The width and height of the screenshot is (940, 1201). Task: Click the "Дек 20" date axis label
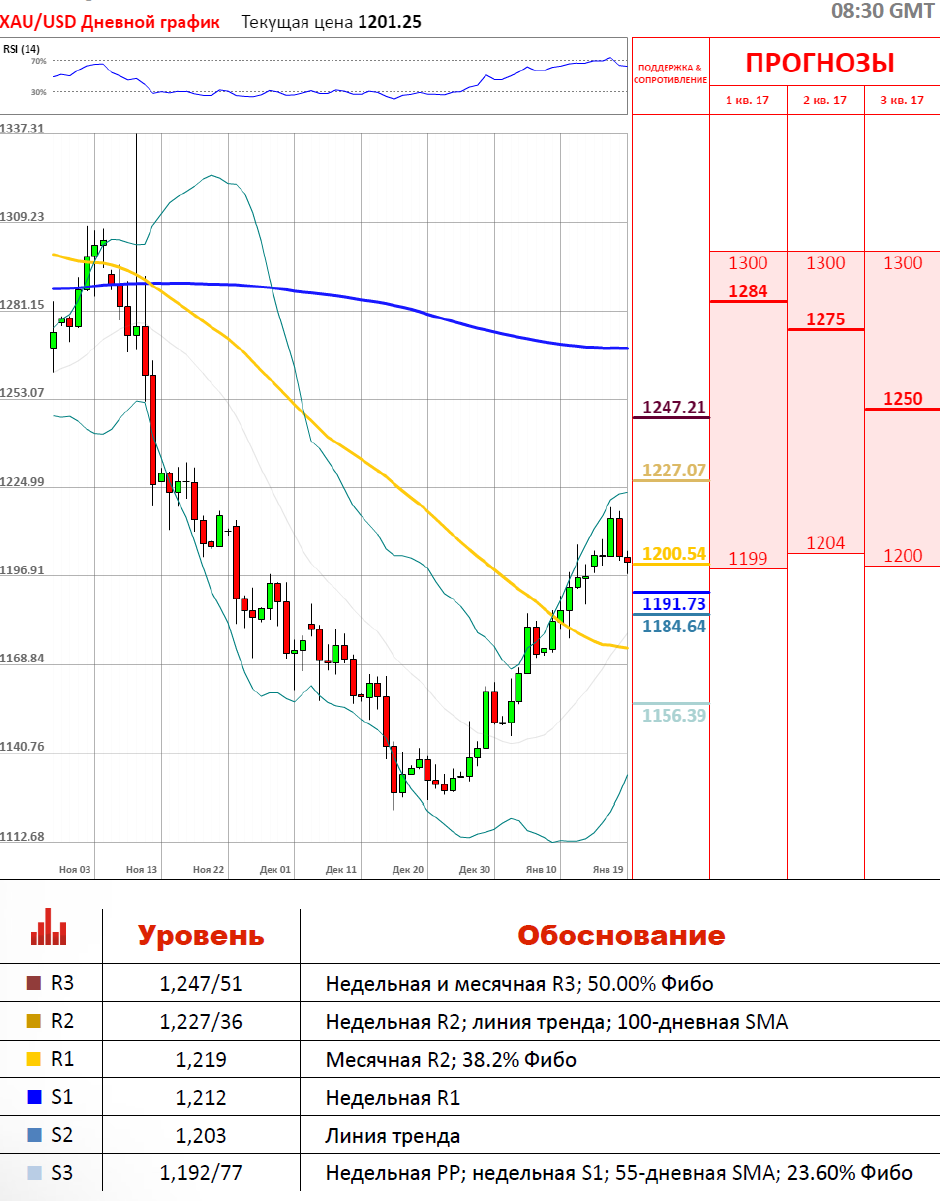pyautogui.click(x=408, y=870)
